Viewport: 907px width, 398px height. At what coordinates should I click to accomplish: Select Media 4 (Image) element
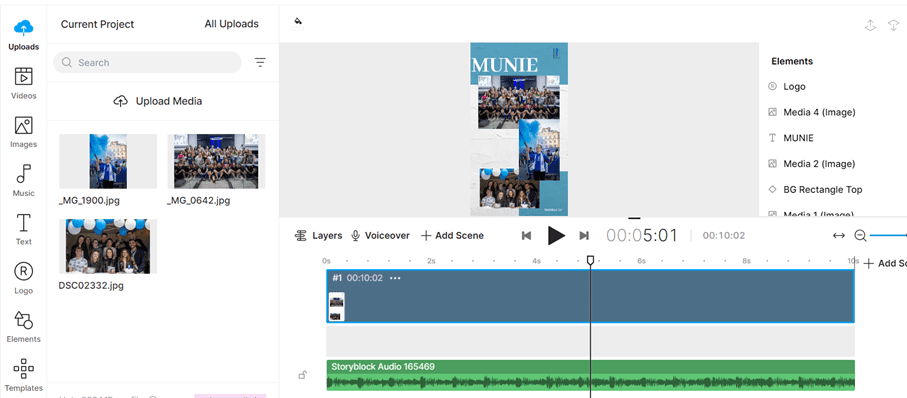click(x=819, y=112)
